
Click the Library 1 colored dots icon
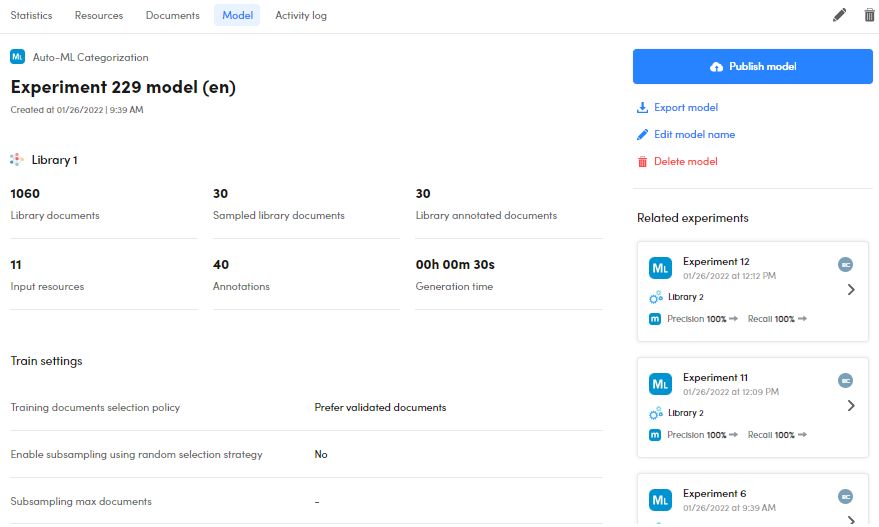(x=17, y=160)
